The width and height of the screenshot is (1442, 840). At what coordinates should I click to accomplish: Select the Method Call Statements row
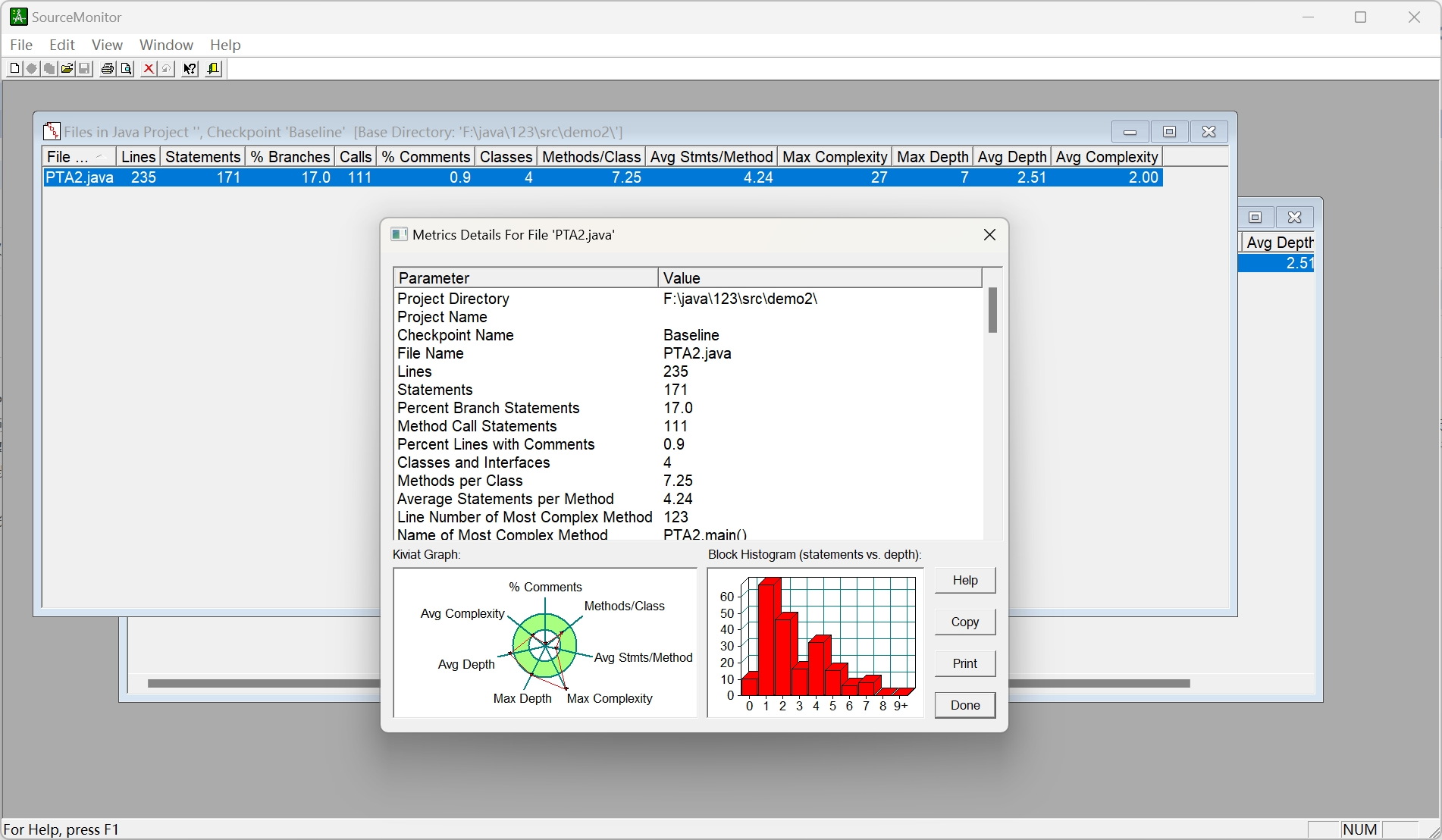(688, 426)
